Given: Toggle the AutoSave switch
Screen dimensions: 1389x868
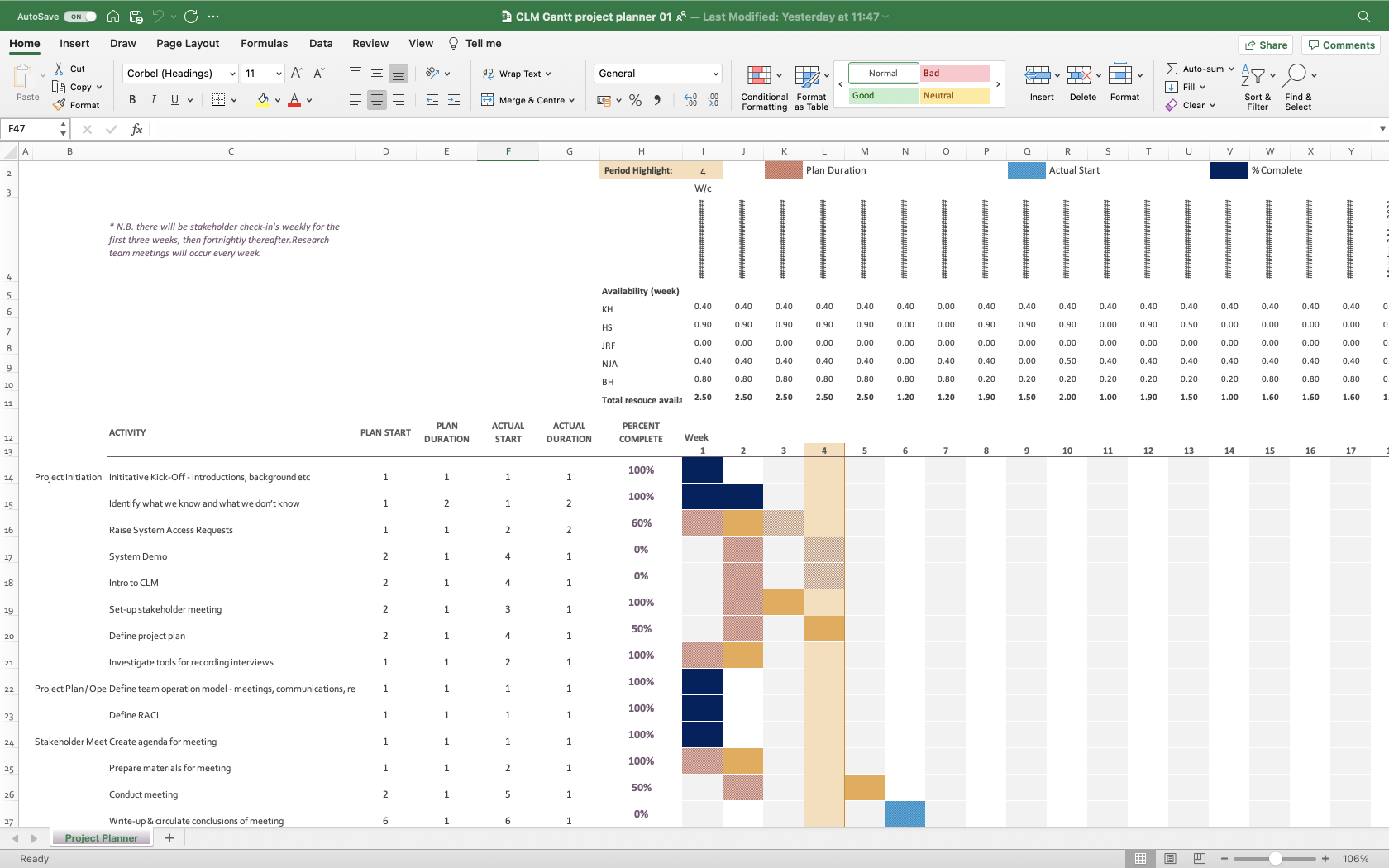Looking at the screenshot, I should tap(79, 17).
